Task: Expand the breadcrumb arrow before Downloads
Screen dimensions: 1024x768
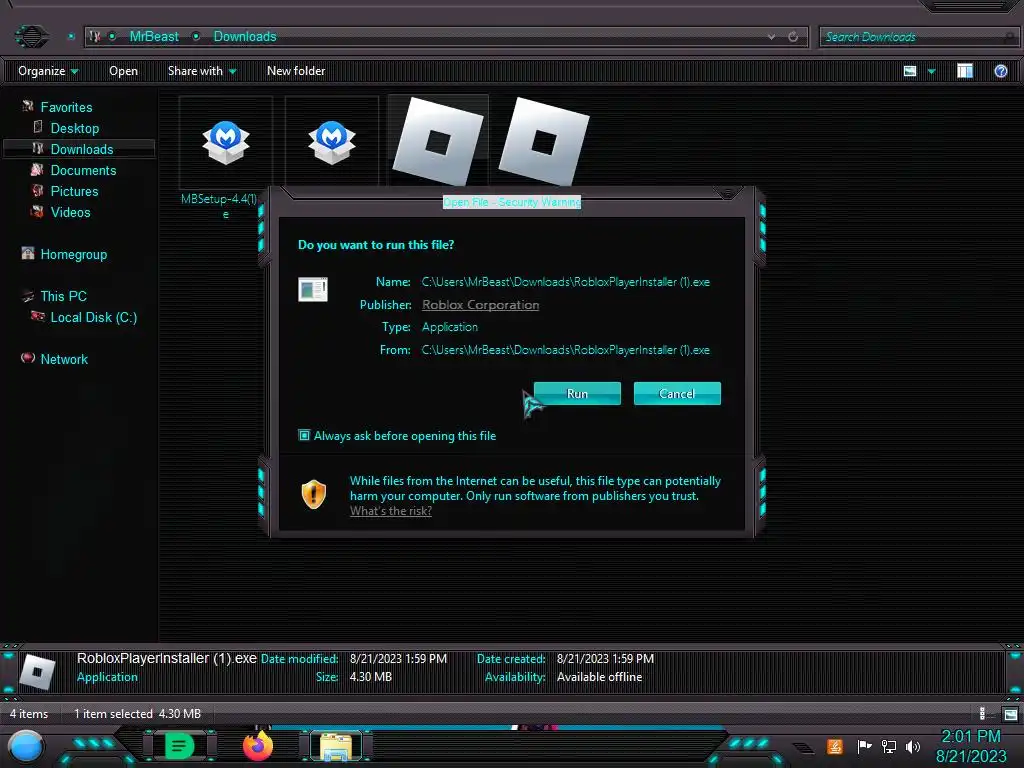Action: click(196, 37)
